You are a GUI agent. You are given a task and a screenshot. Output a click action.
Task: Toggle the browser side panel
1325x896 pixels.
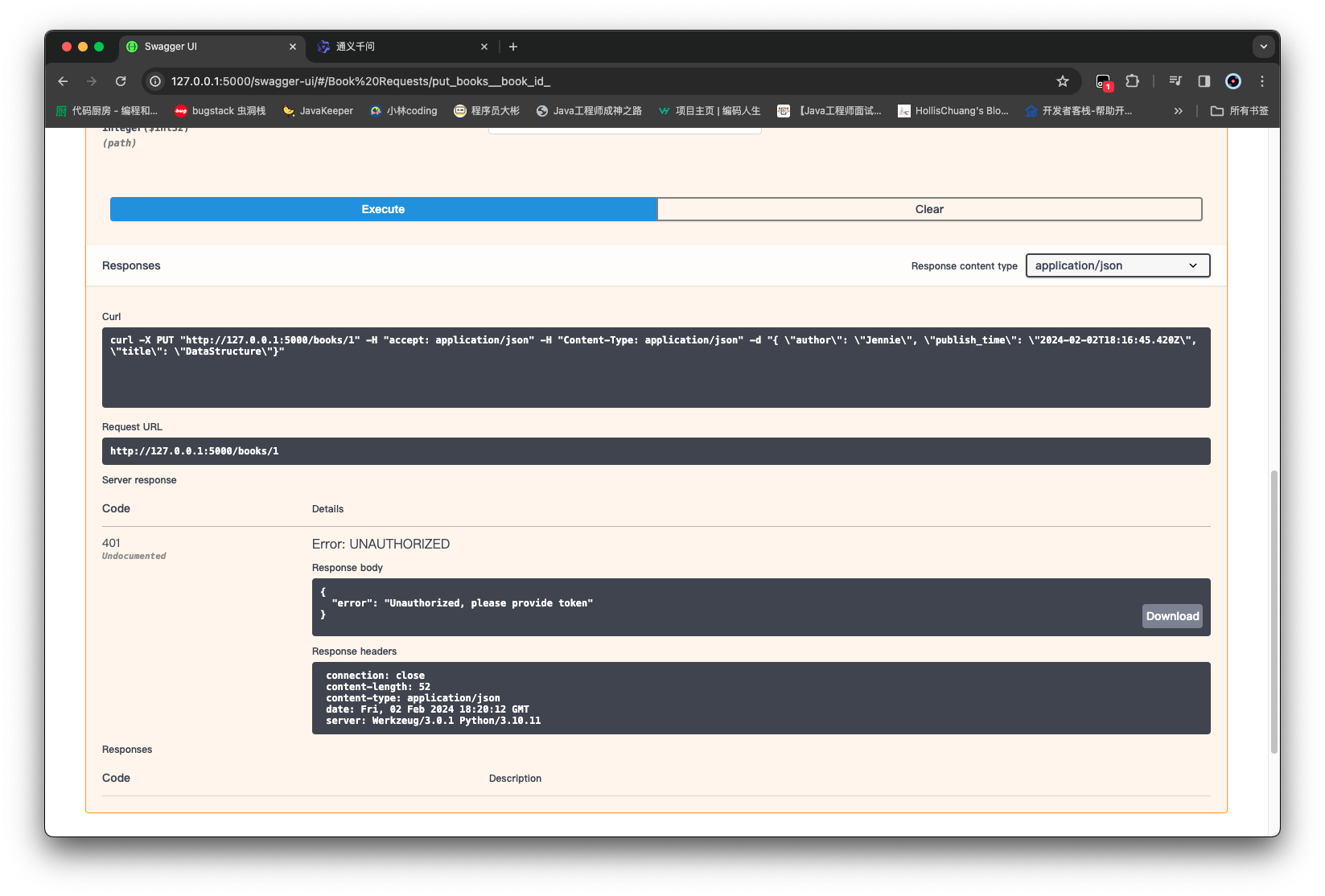1204,81
